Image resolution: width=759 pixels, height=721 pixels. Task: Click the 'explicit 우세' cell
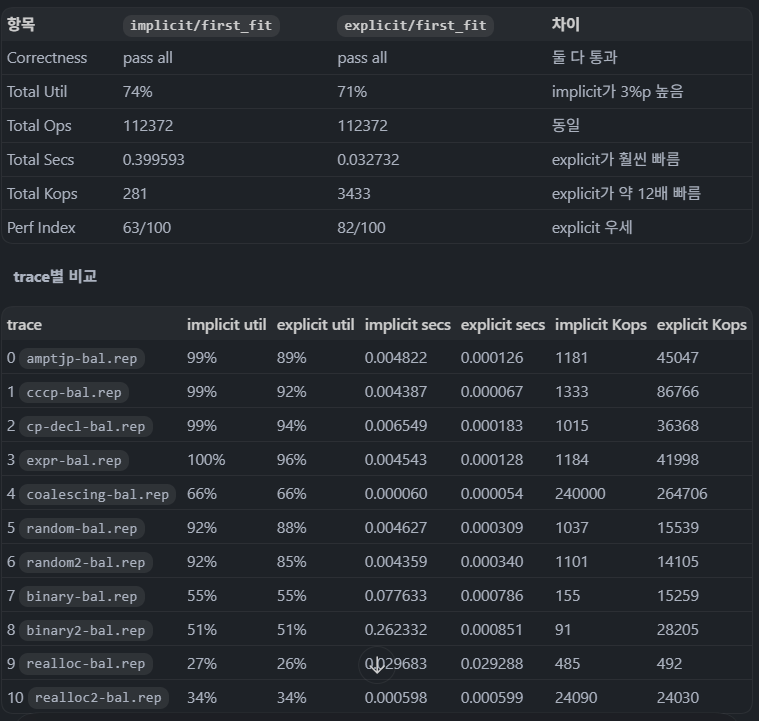pos(592,228)
